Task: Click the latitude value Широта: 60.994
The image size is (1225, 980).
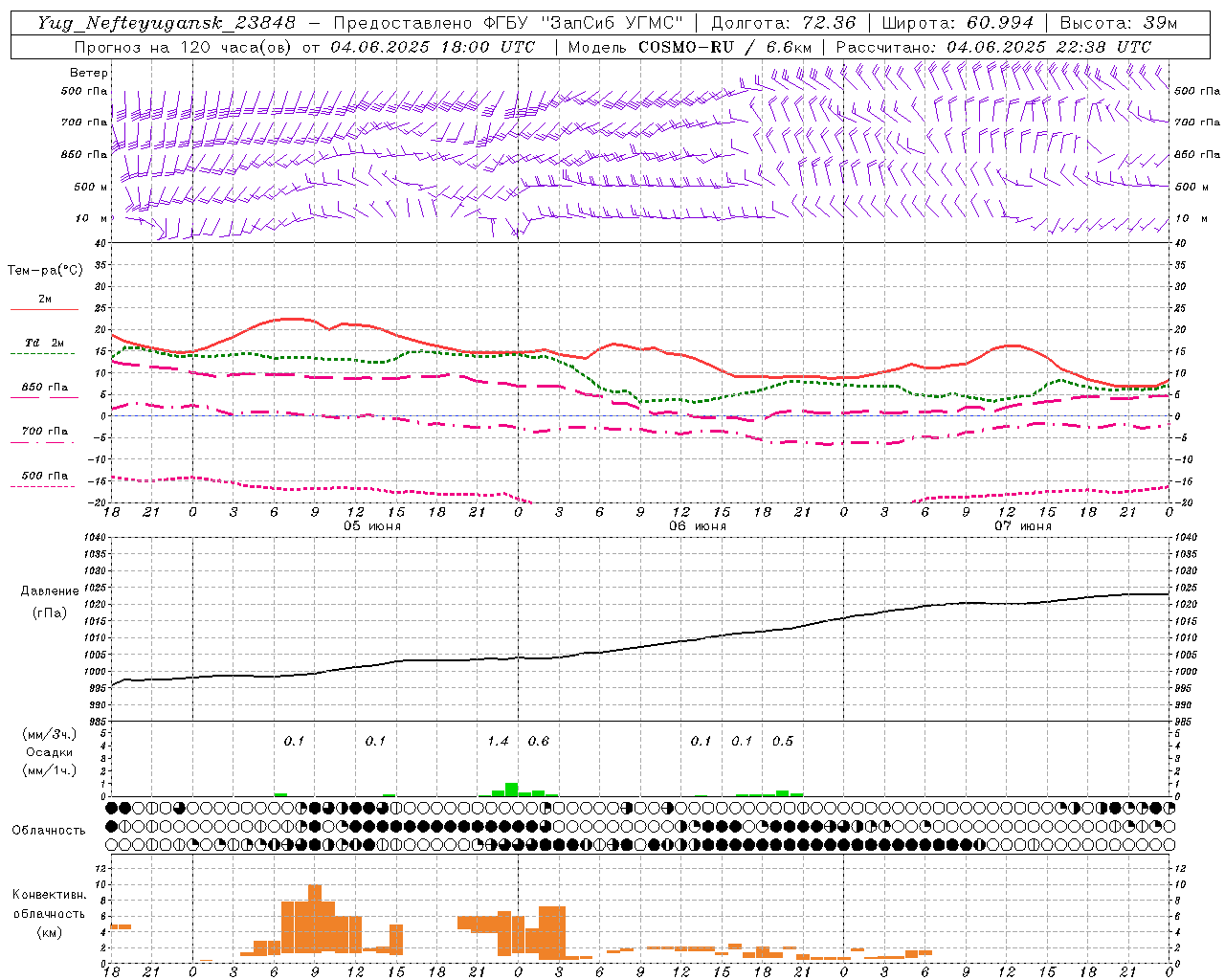Action: point(958,23)
